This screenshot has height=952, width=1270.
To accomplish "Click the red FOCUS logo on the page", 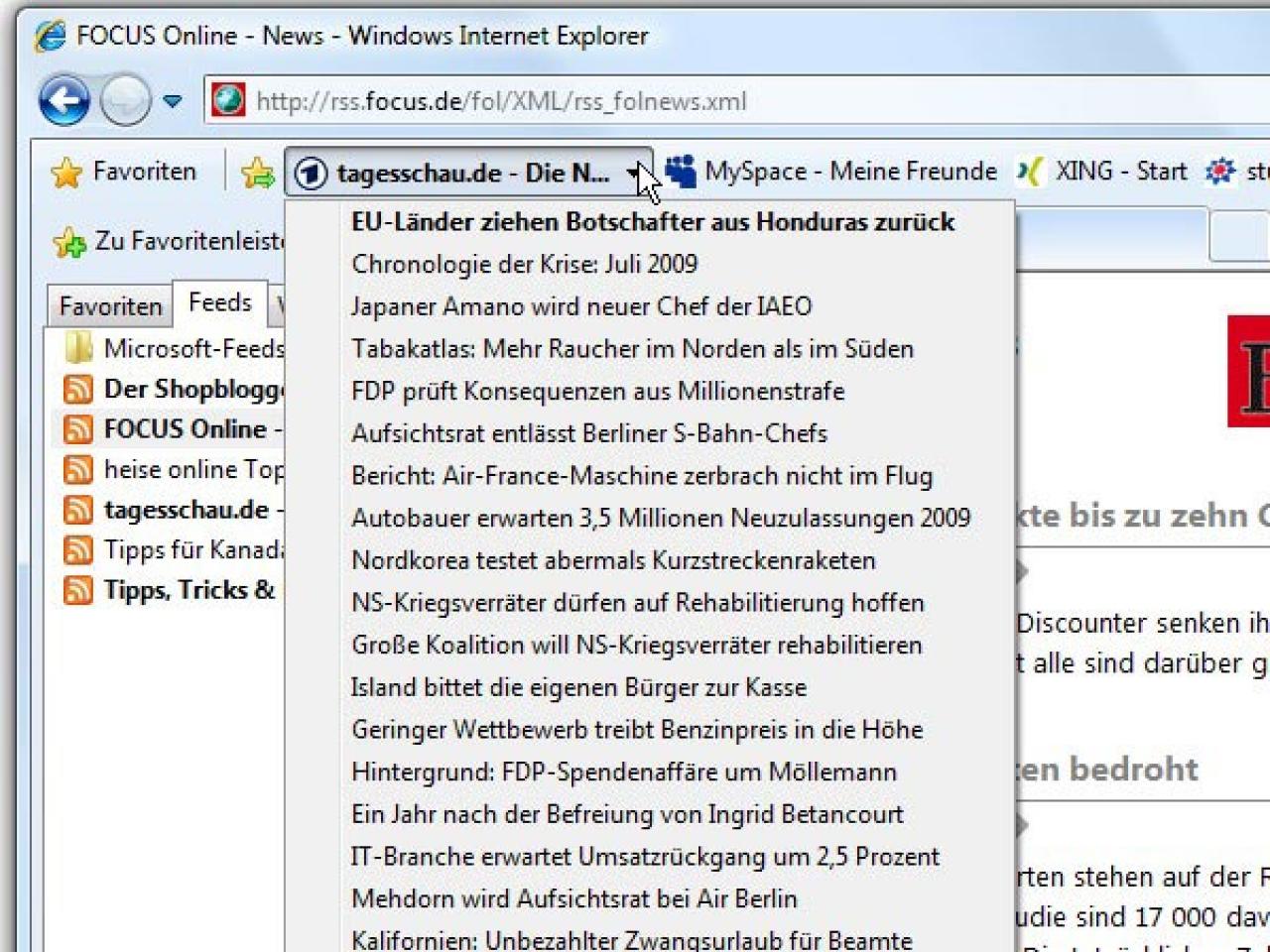I will click(1248, 371).
